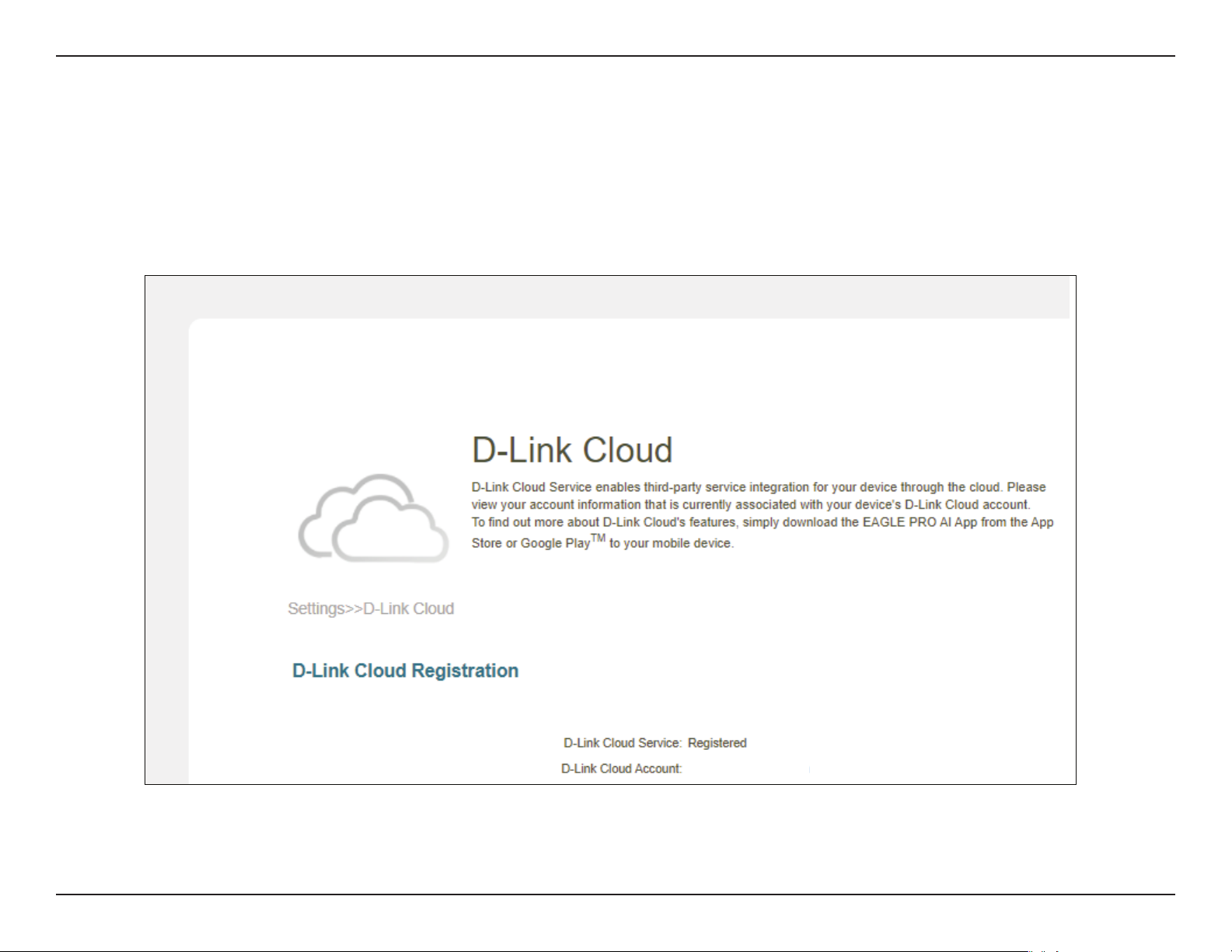Click the D-Link Cloud Service label
This screenshot has width=1232, height=952.
[623, 743]
